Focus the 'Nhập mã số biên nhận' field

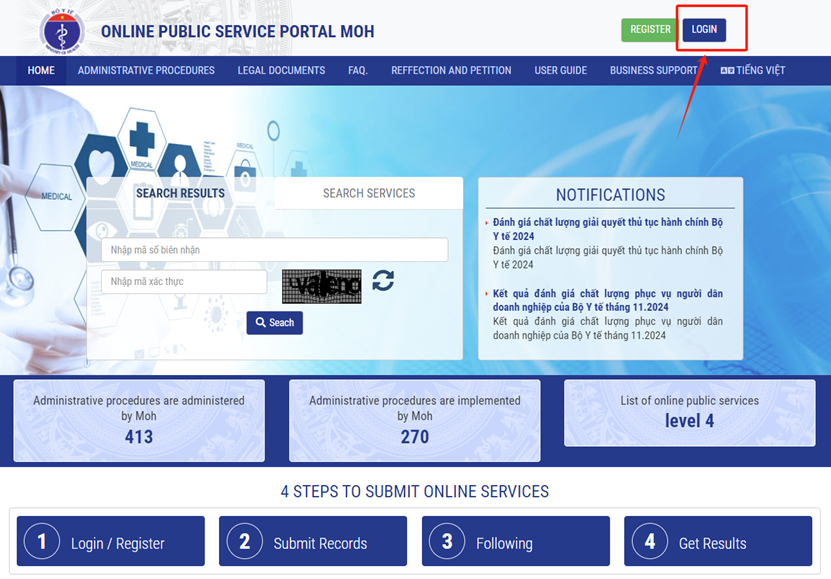click(275, 250)
